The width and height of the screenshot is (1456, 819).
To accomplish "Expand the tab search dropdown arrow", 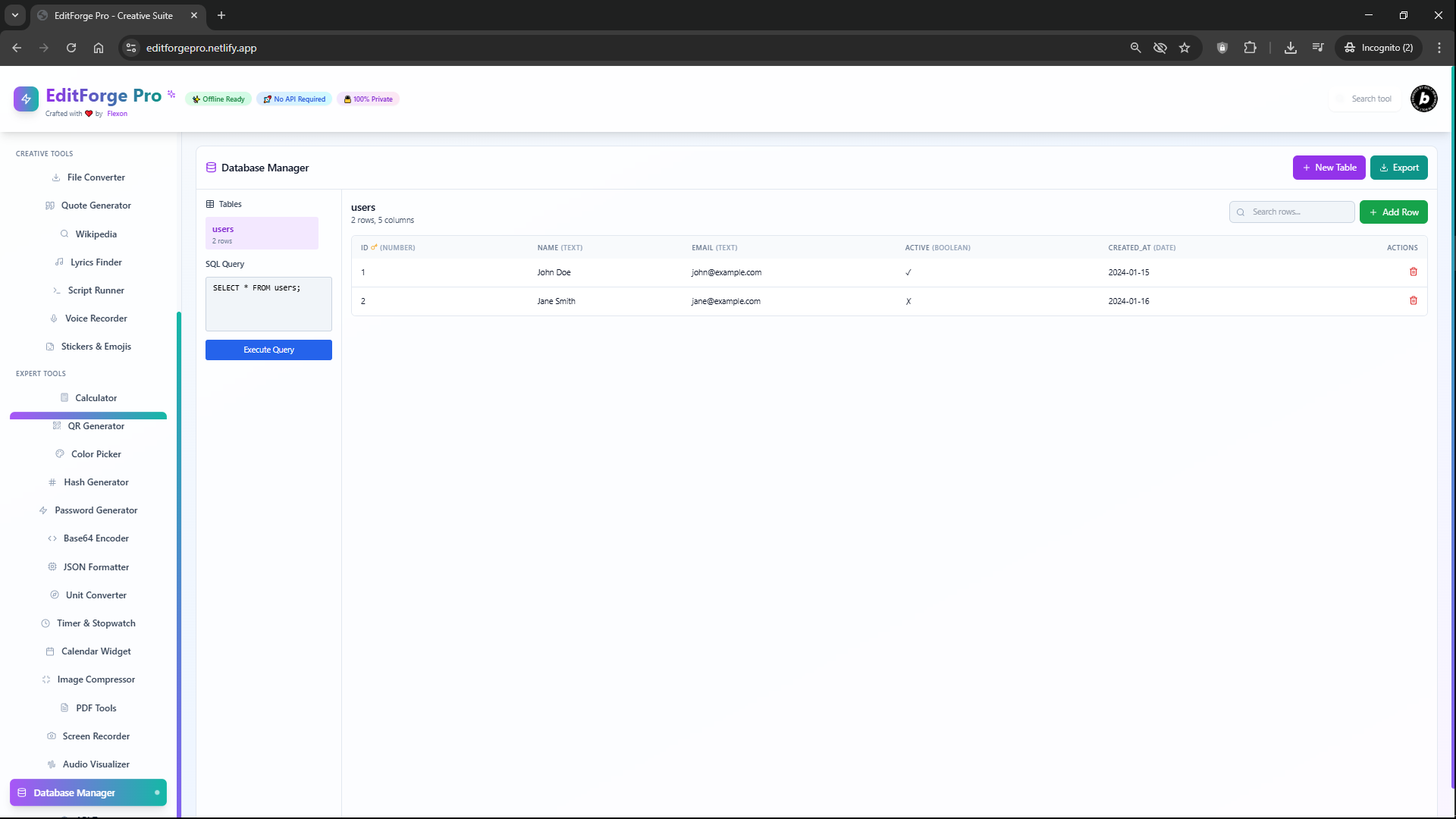I will click(x=15, y=15).
